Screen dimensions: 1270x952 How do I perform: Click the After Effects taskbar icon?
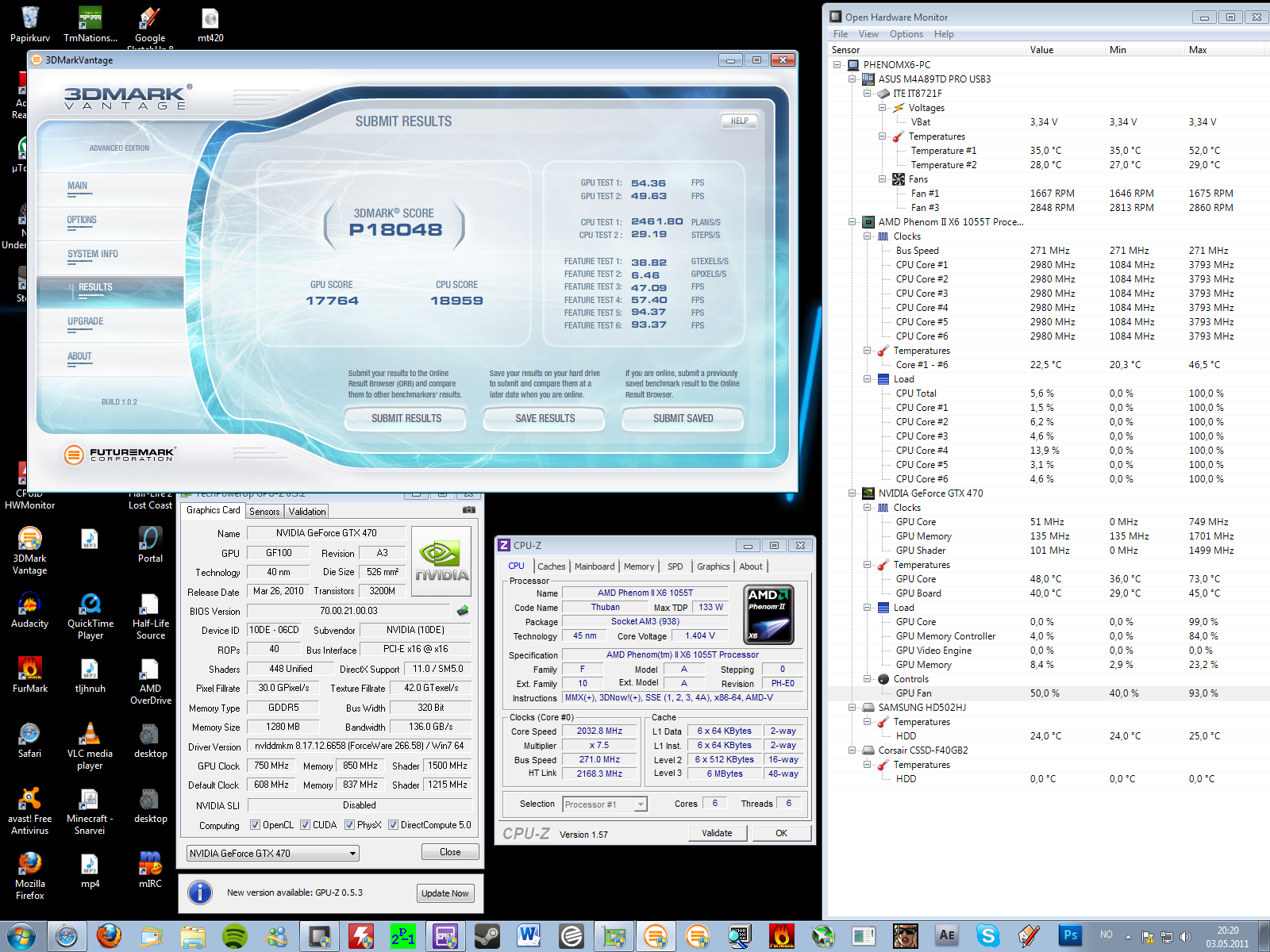point(947,937)
